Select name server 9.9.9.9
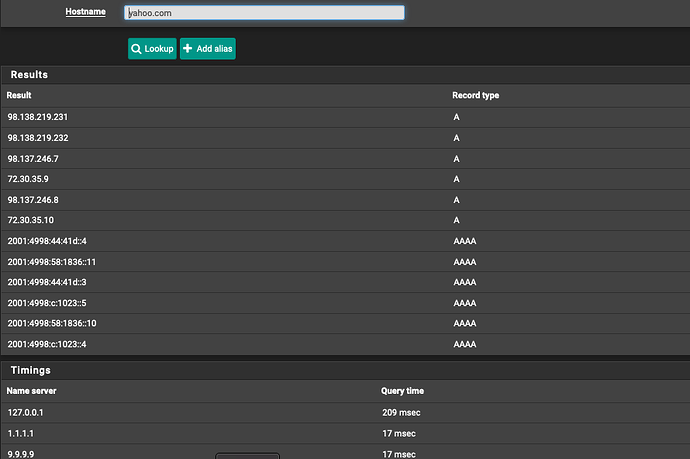Screen dimensions: 690x459 21,454
